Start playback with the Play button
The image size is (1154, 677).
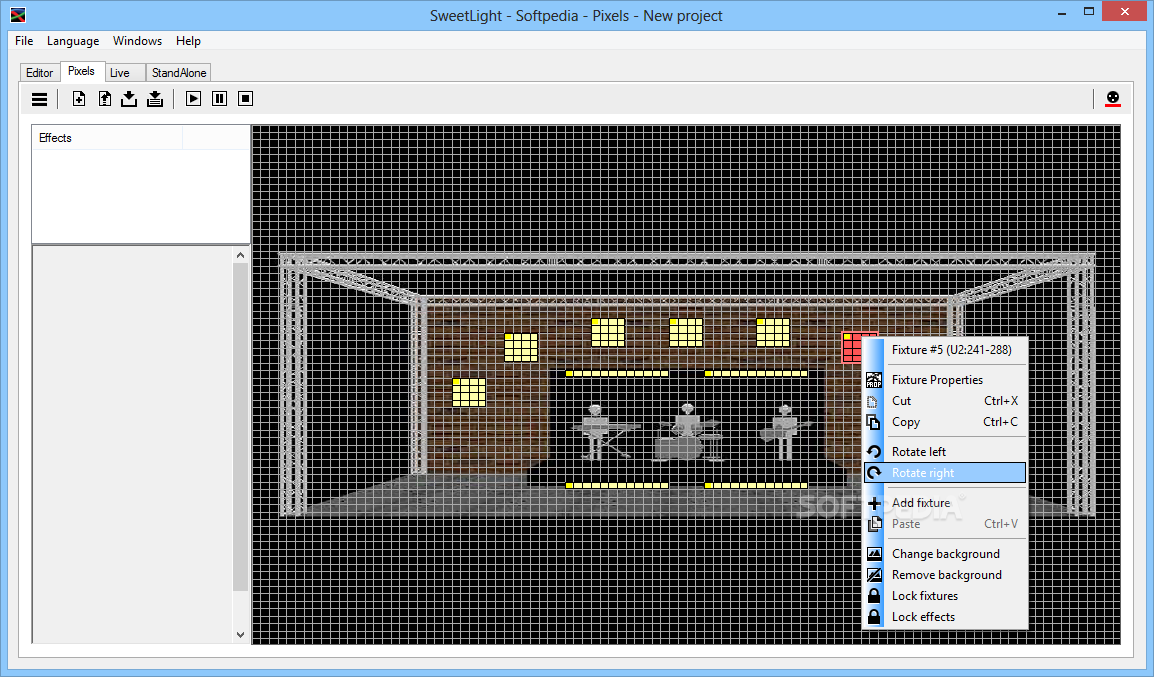pyautogui.click(x=194, y=99)
